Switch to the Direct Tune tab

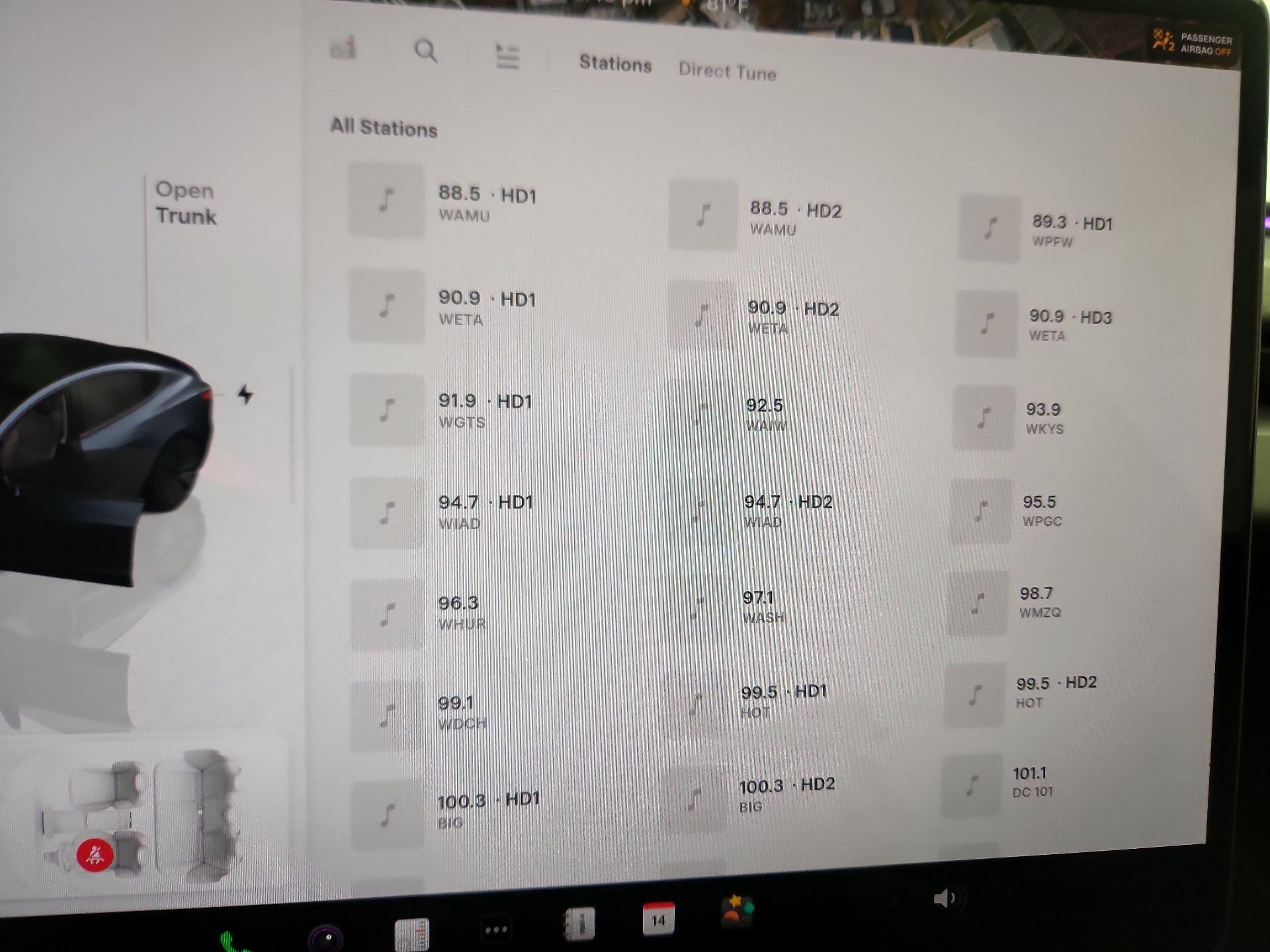[727, 73]
